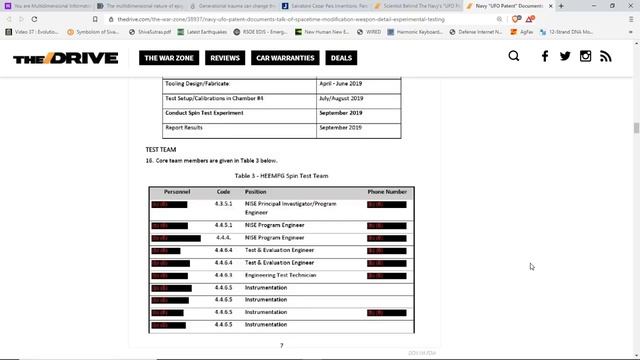Viewport: 640px width, 360px height.
Task: Click code '4.3.5.1' in table
Action: pos(223,204)
